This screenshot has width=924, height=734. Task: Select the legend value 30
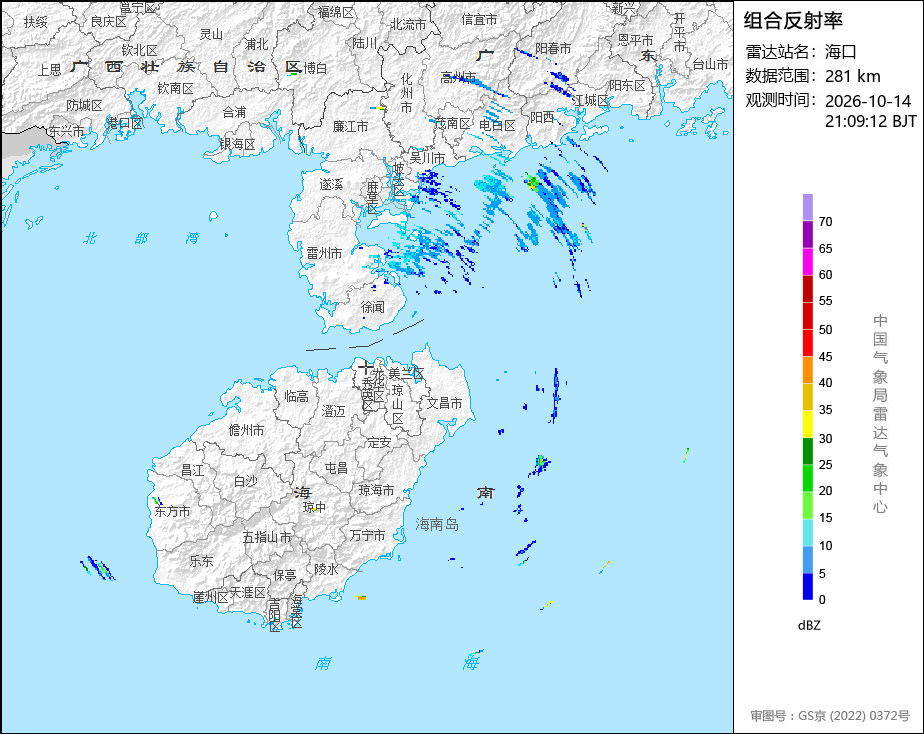pyautogui.click(x=826, y=438)
